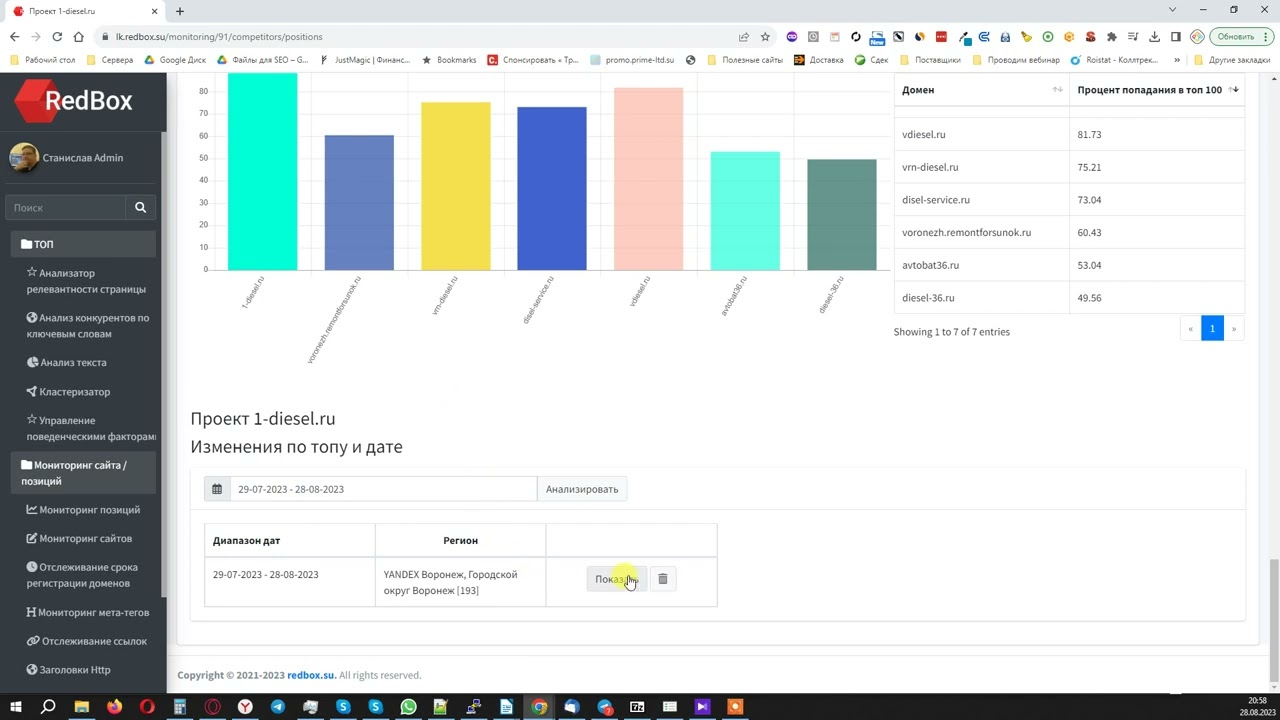
Task: Click the yellow vrn-diesel.ru chart bar
Action: [x=455, y=186]
